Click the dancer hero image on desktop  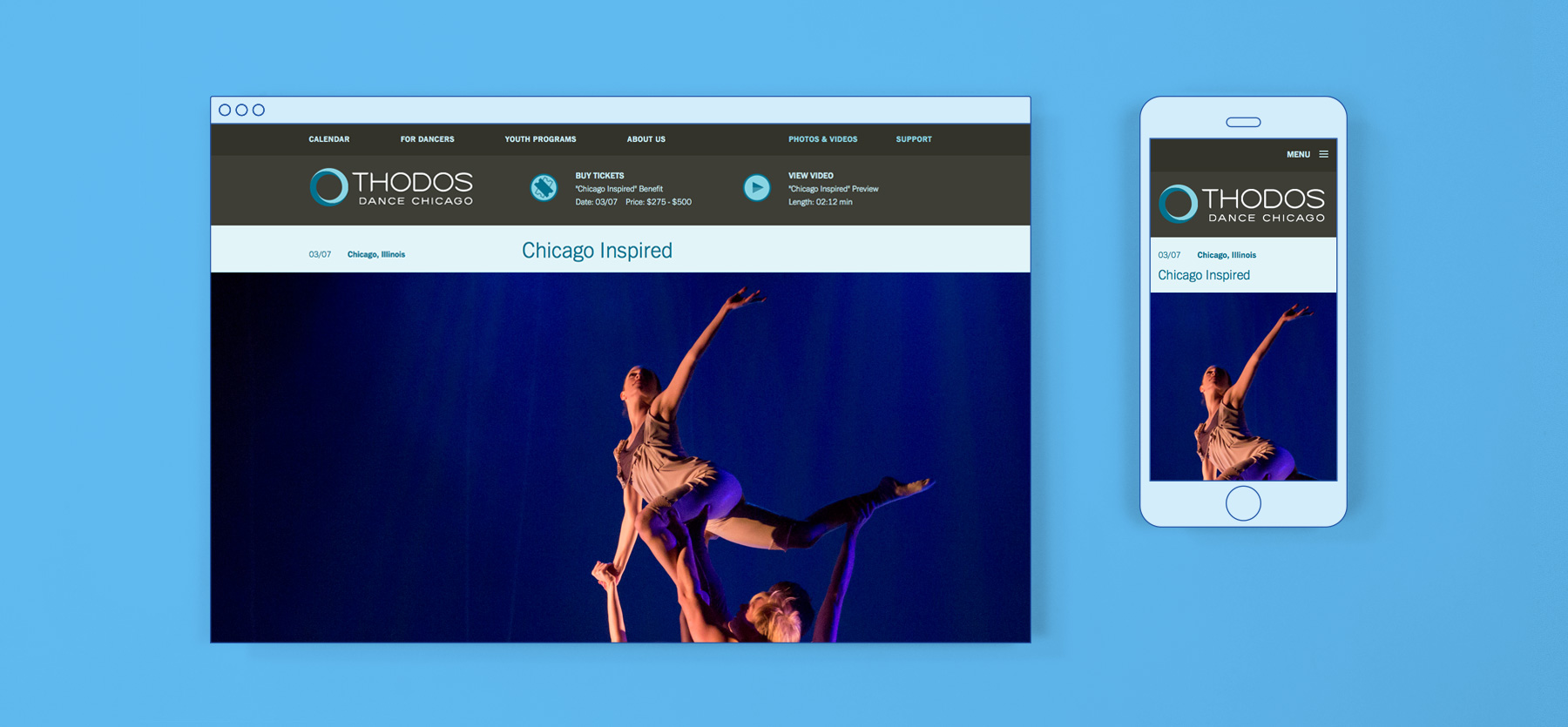[620, 457]
